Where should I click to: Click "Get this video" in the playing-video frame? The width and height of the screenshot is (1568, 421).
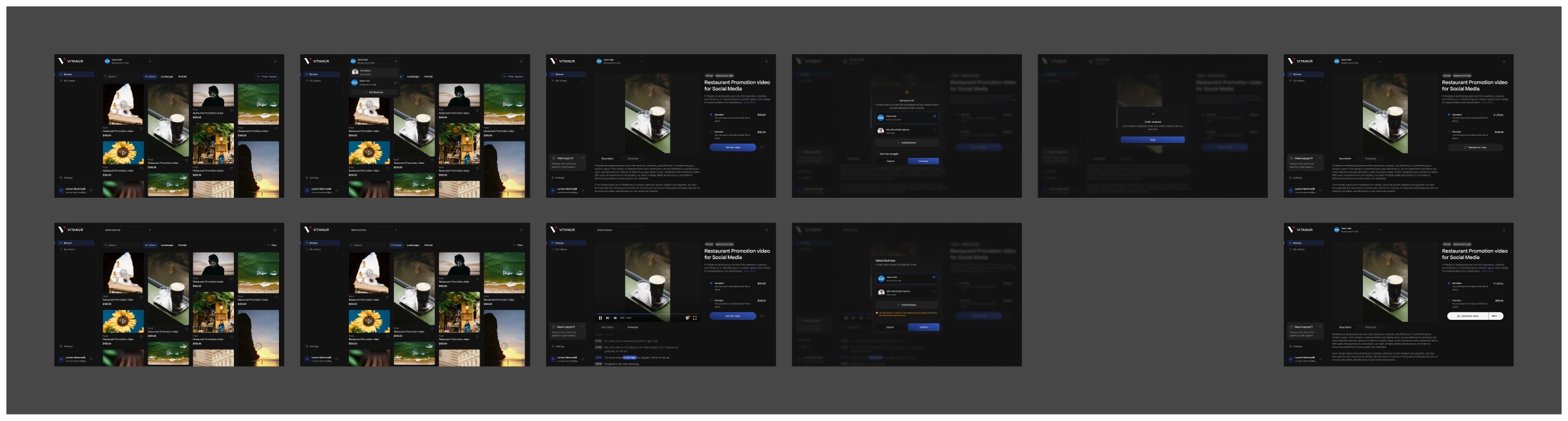[733, 316]
